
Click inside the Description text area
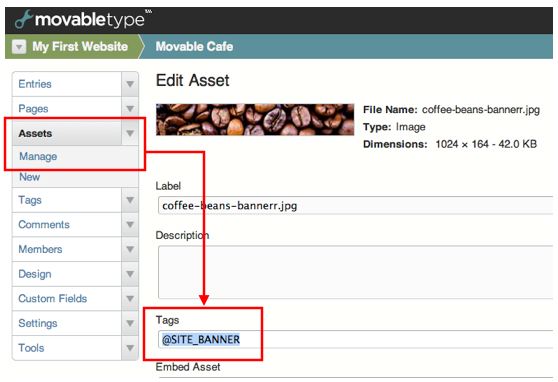pos(355,272)
